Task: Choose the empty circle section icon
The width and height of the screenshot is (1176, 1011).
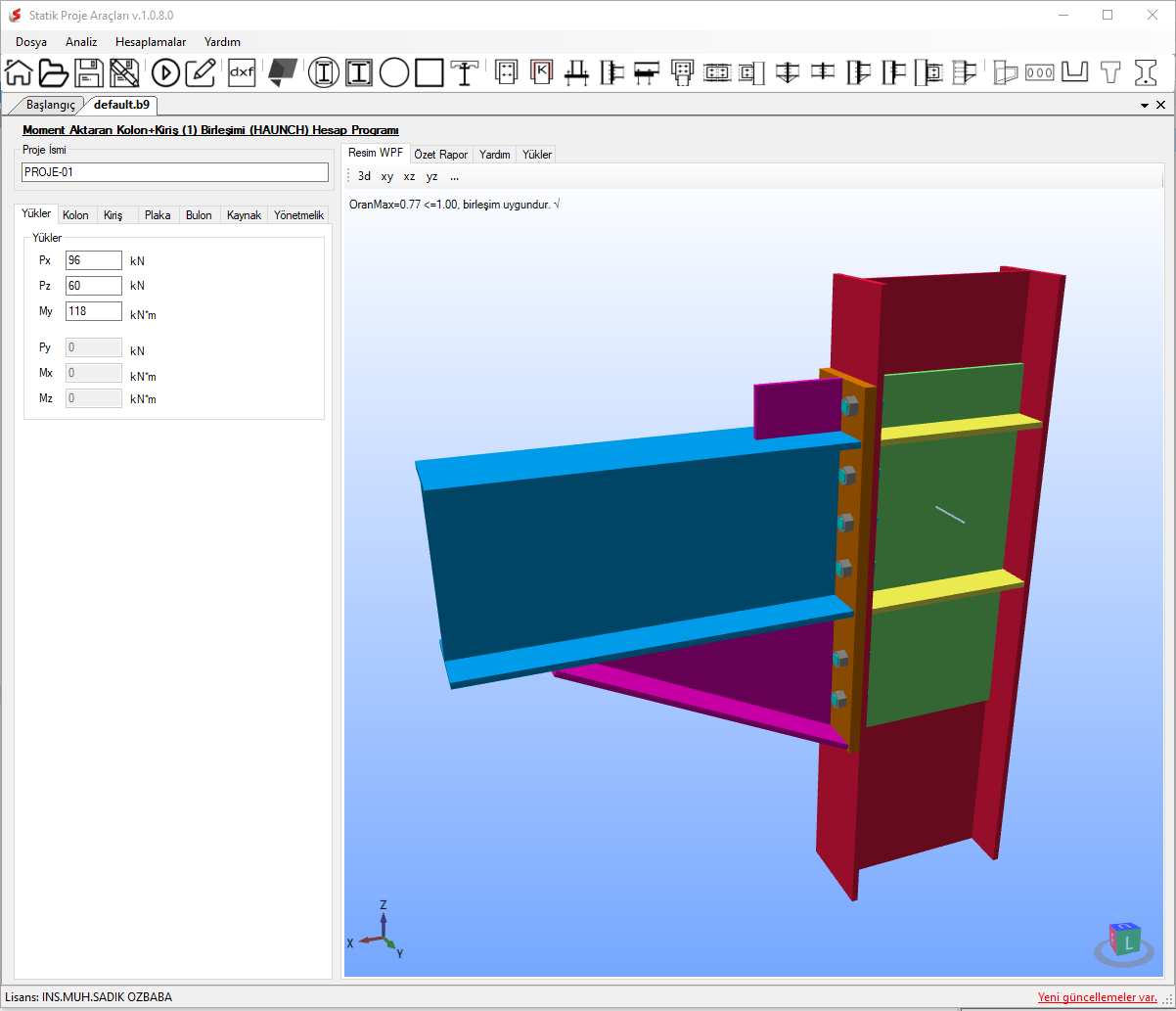Action: [x=394, y=72]
